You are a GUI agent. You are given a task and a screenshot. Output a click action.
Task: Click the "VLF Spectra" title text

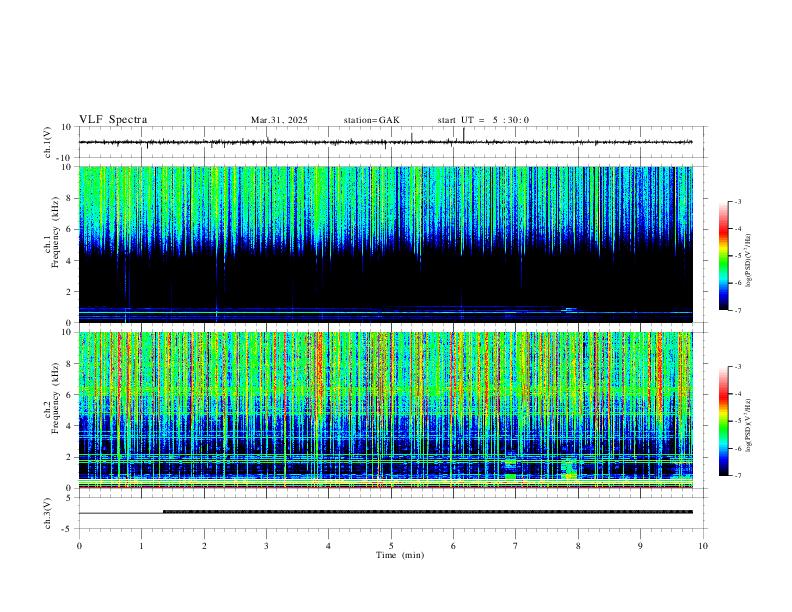click(x=113, y=120)
